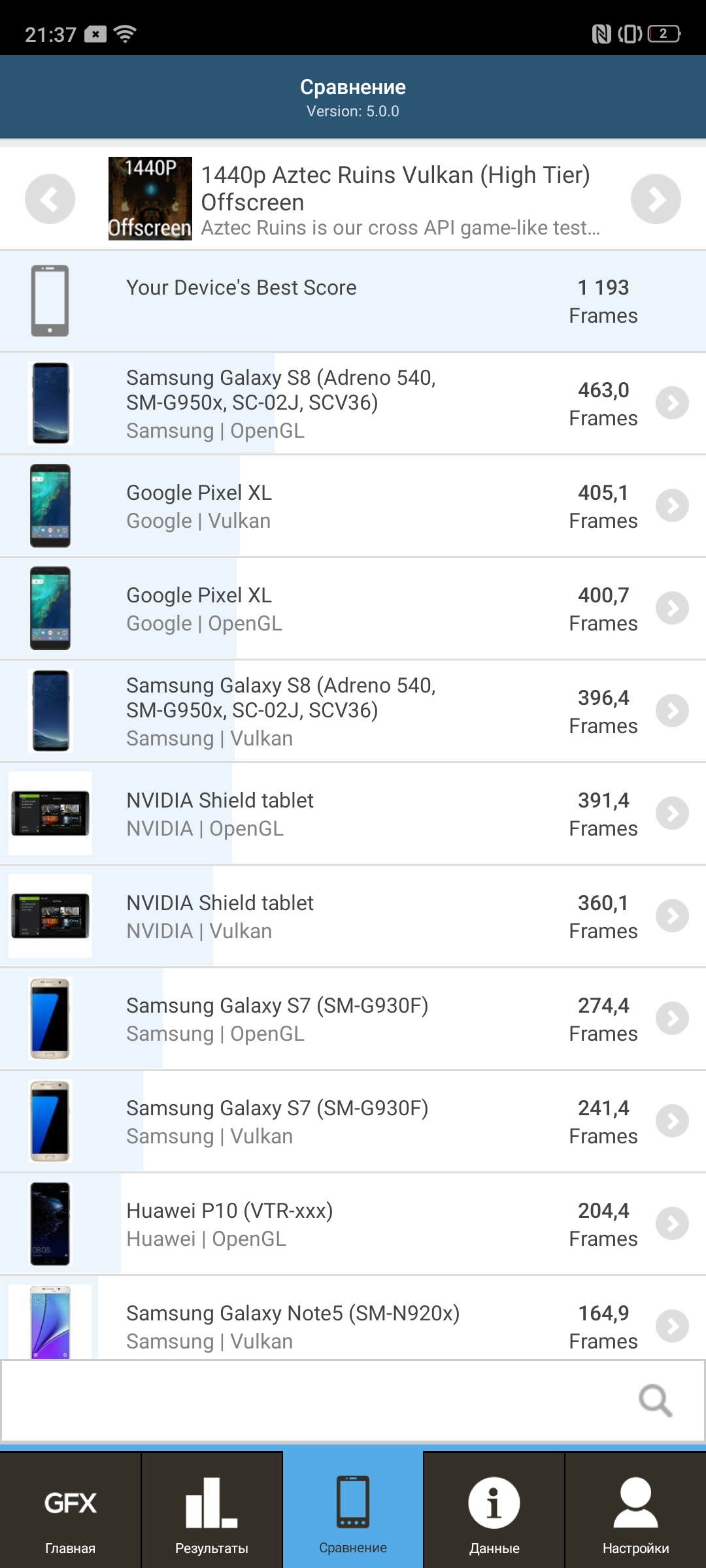Expand Google Pixel XL Vulkan result chevron

click(672, 506)
